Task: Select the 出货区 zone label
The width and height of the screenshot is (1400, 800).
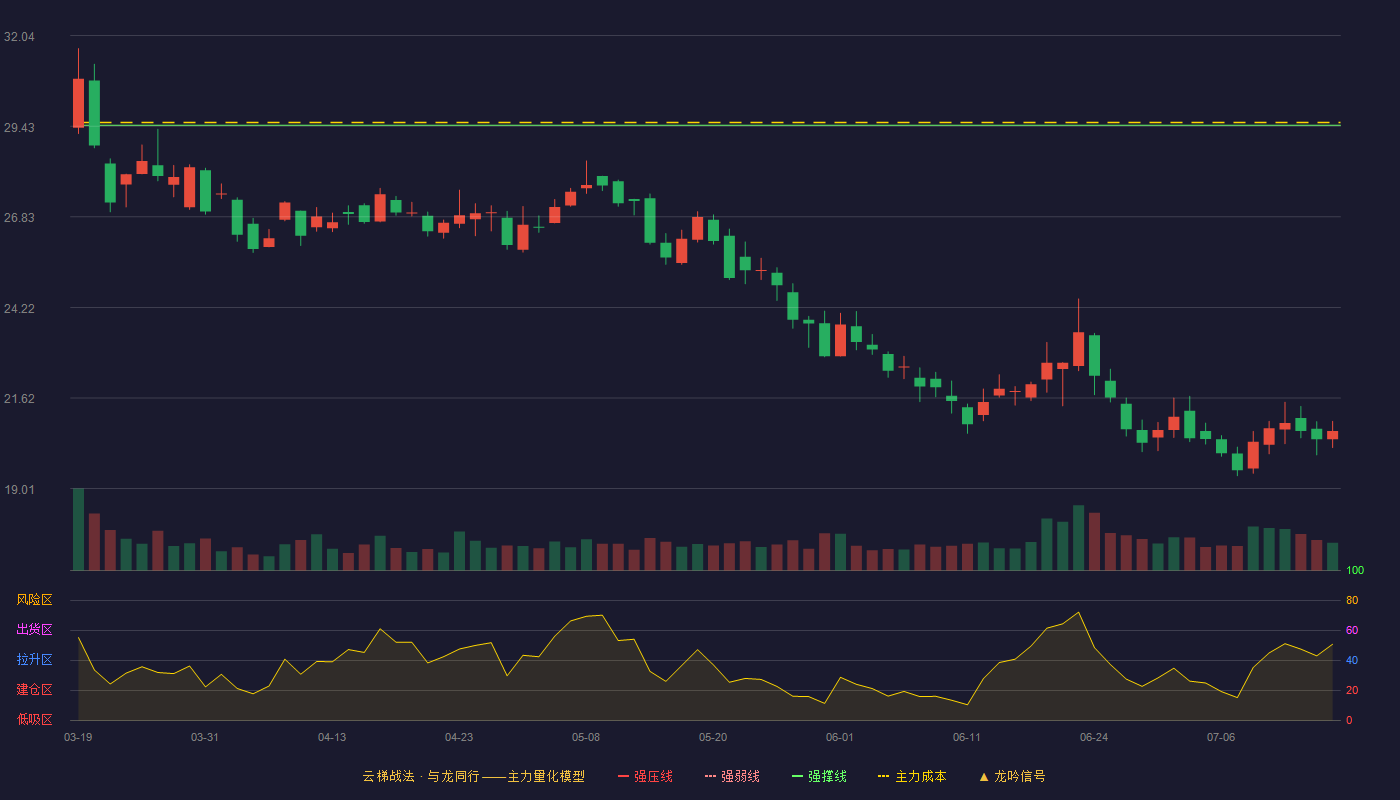Action: pyautogui.click(x=34, y=630)
